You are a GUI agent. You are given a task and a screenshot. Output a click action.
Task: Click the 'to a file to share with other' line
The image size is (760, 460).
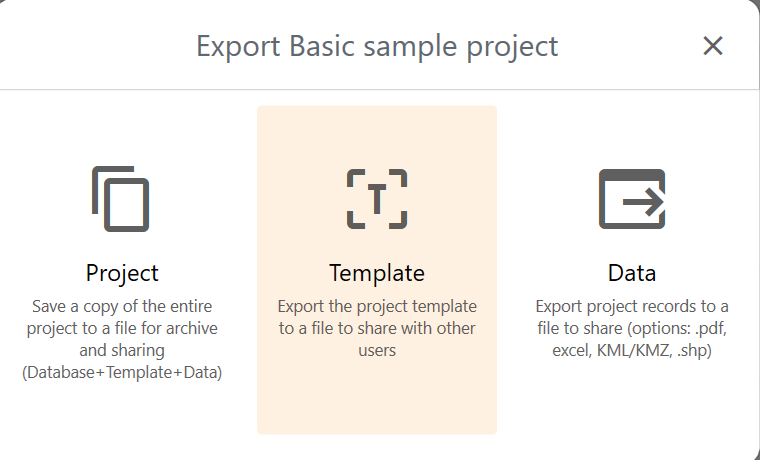pyautogui.click(x=377, y=328)
